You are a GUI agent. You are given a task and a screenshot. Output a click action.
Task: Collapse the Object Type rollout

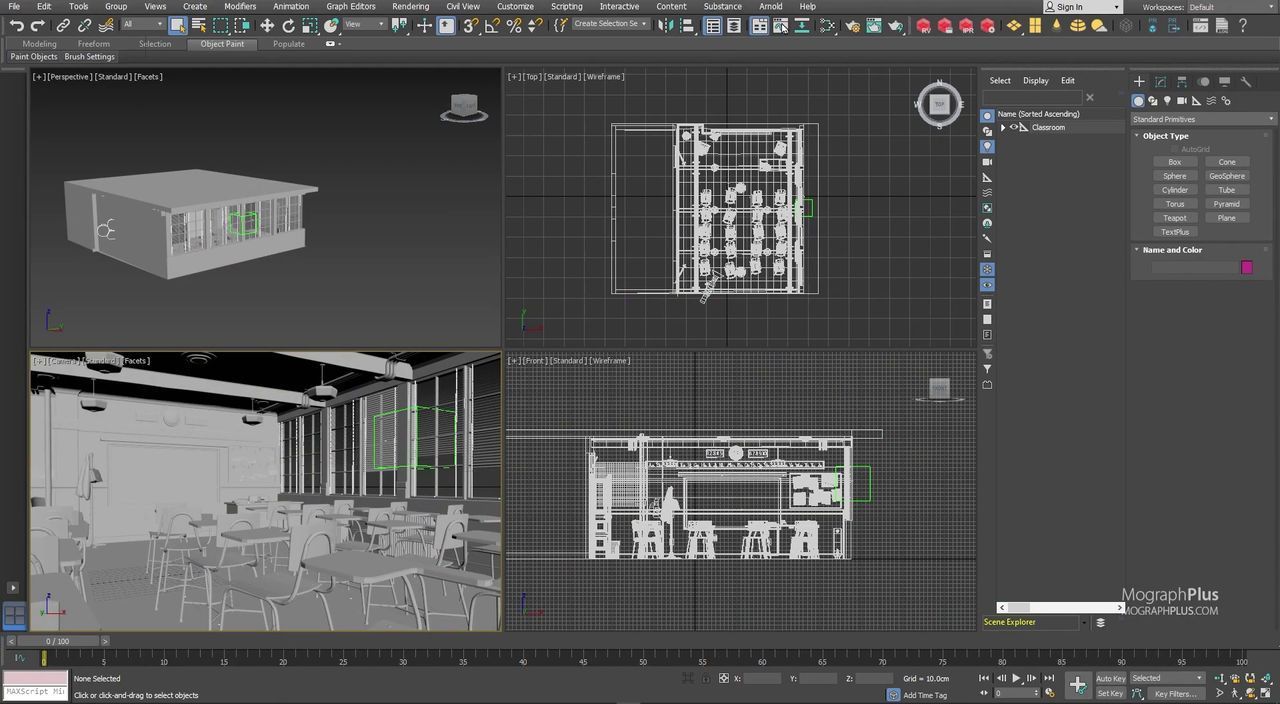pos(1165,136)
